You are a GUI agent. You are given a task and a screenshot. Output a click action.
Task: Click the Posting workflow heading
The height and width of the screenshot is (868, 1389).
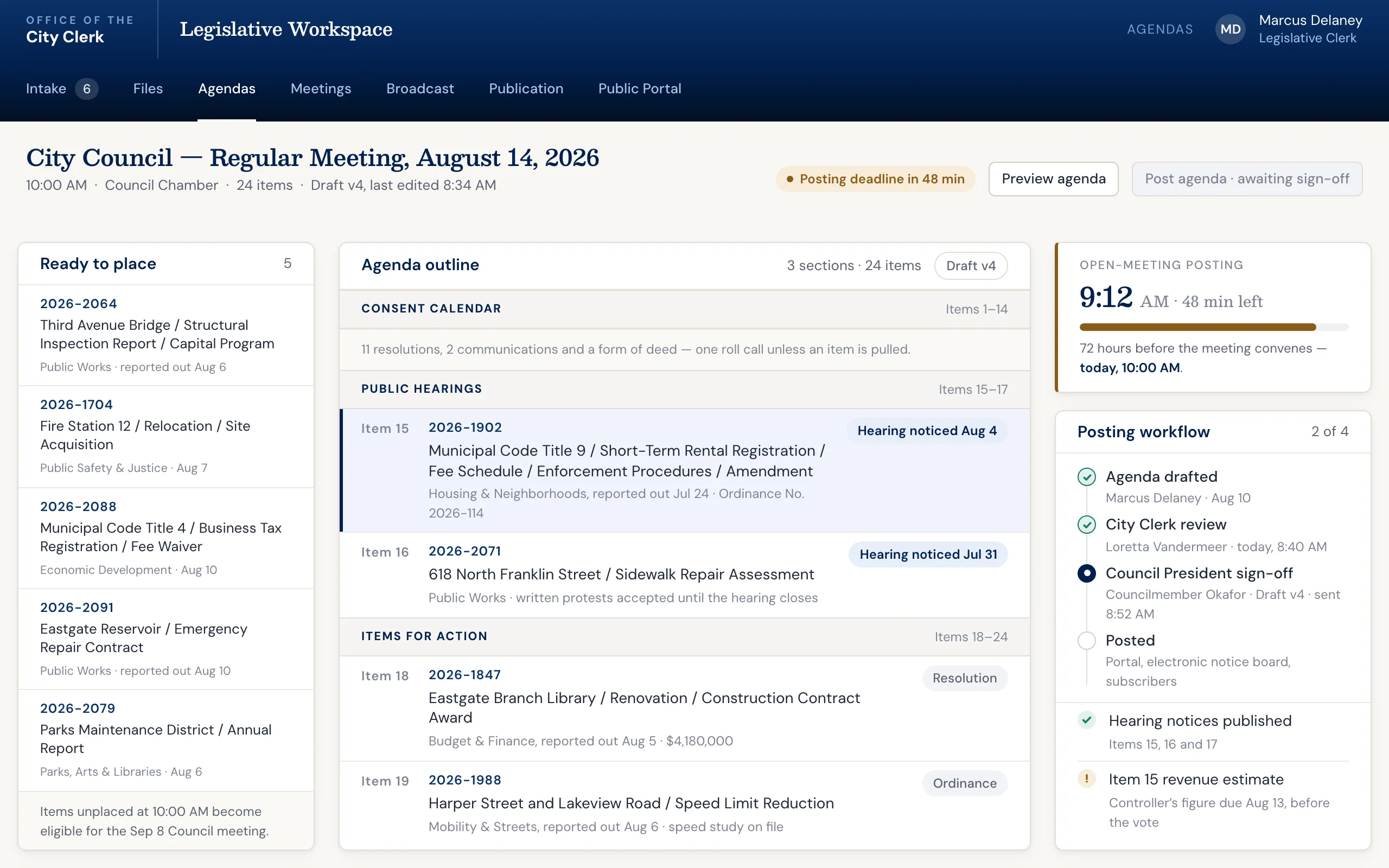click(1143, 432)
